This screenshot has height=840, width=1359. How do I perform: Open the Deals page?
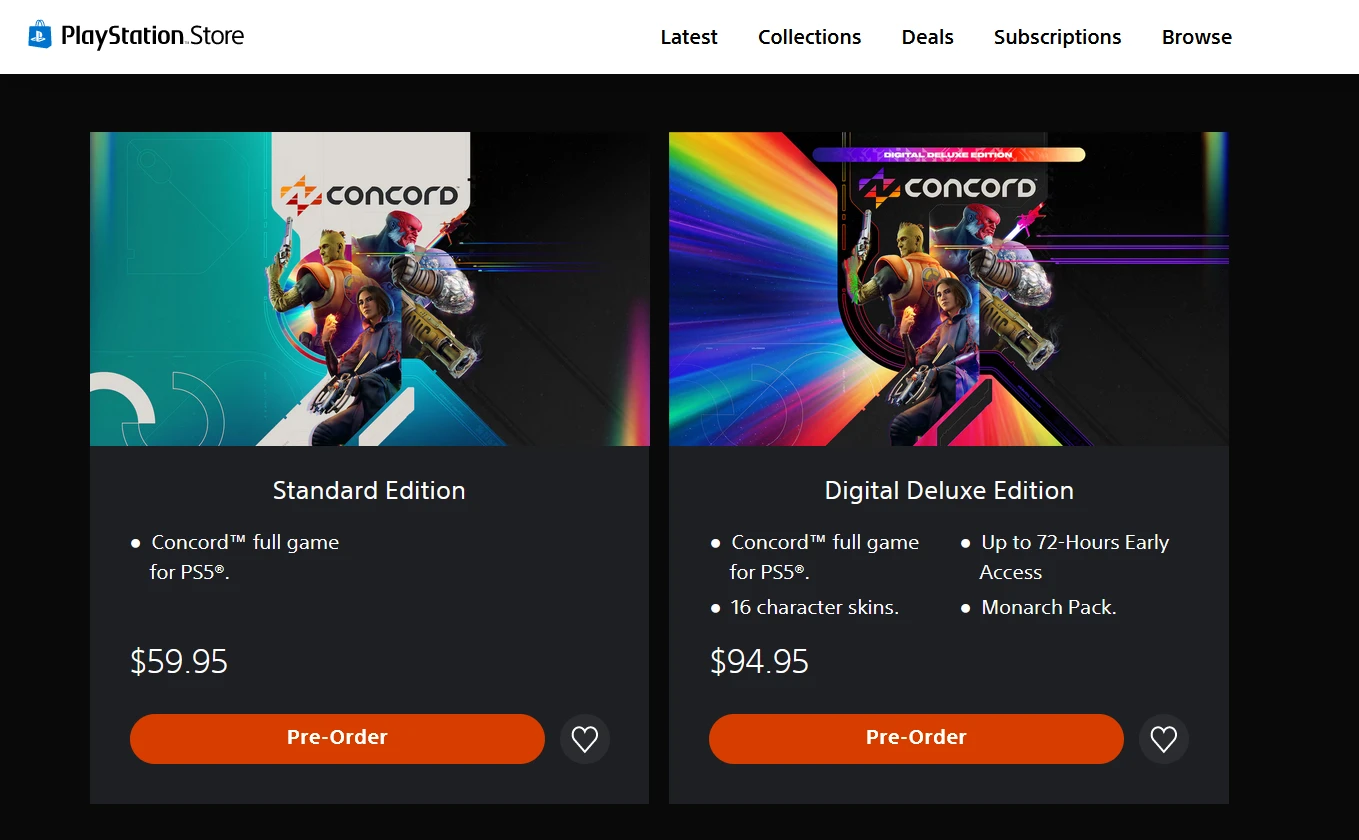point(927,37)
